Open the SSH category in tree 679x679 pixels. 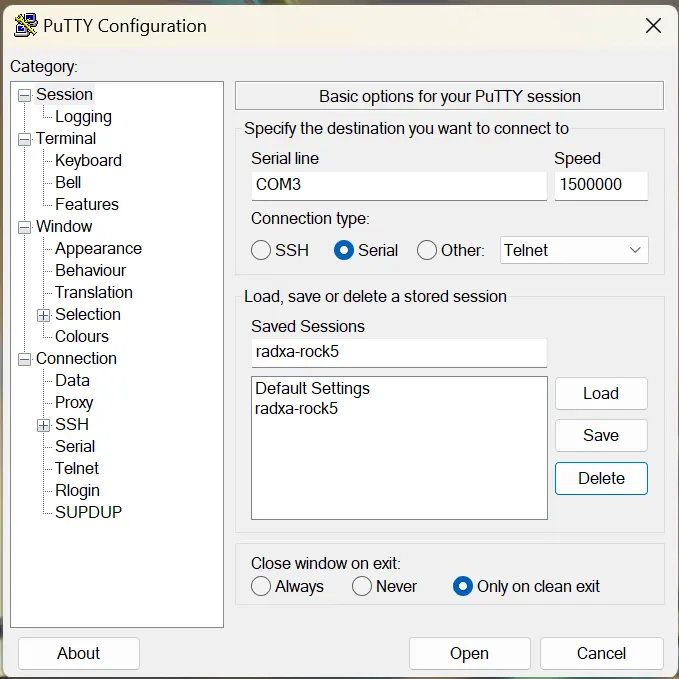coord(72,424)
